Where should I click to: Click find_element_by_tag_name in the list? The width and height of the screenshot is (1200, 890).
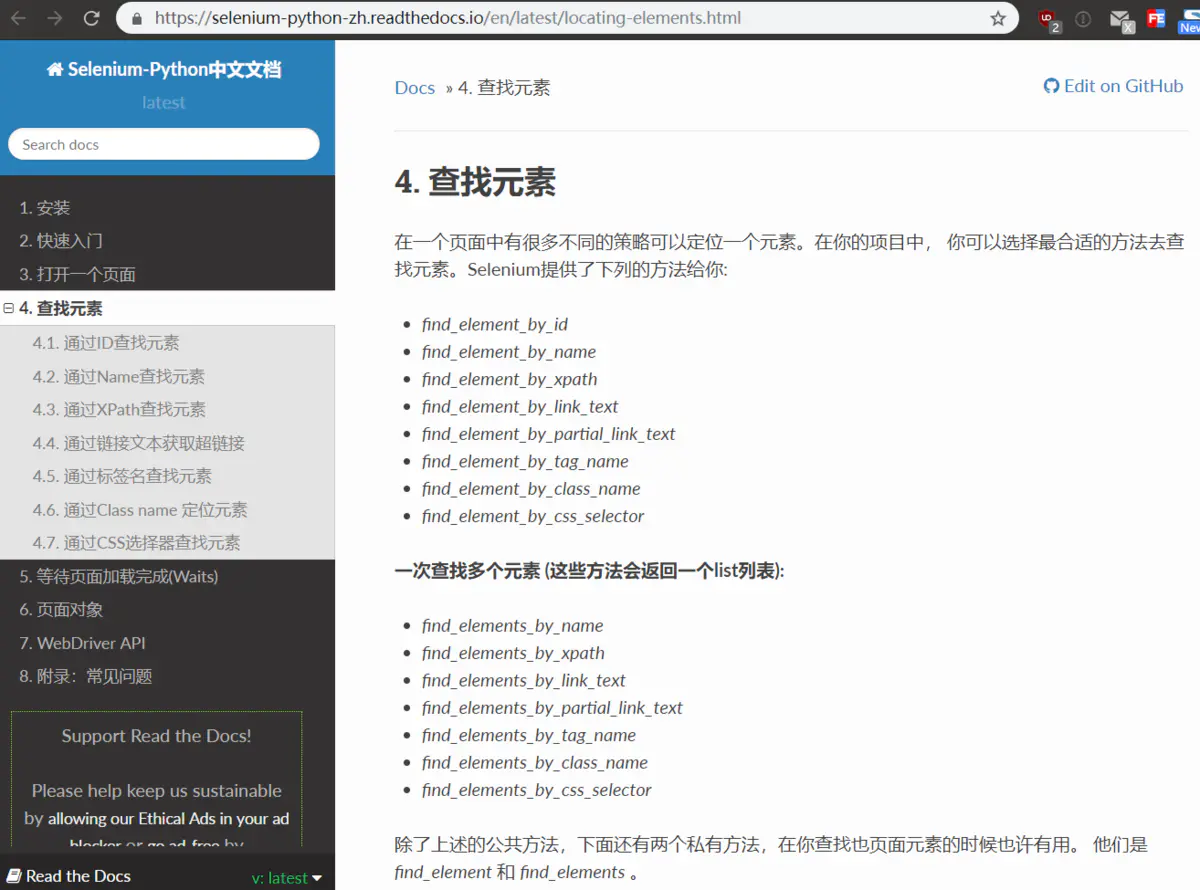coord(525,462)
